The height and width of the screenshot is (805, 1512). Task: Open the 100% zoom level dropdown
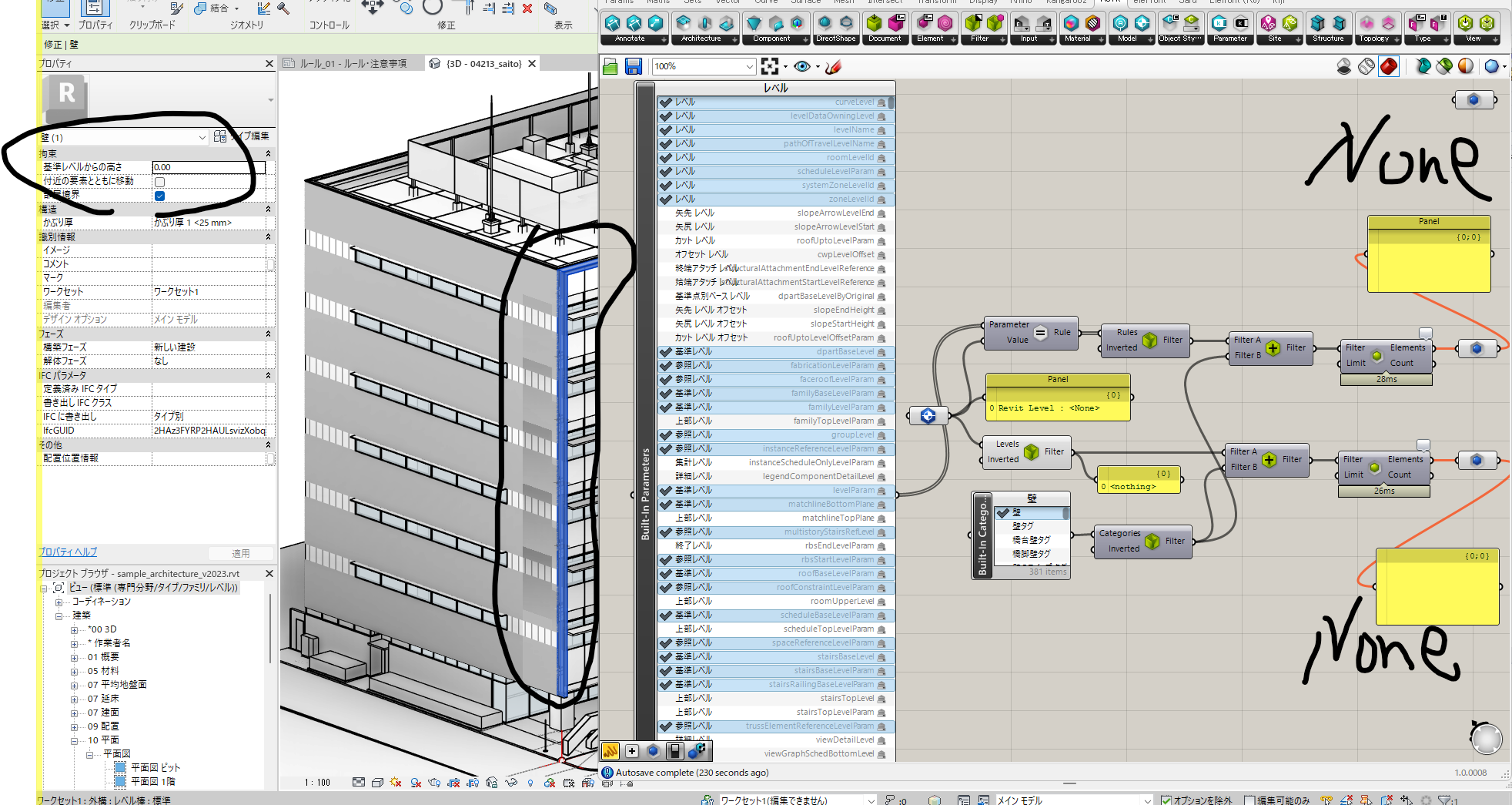coord(748,67)
